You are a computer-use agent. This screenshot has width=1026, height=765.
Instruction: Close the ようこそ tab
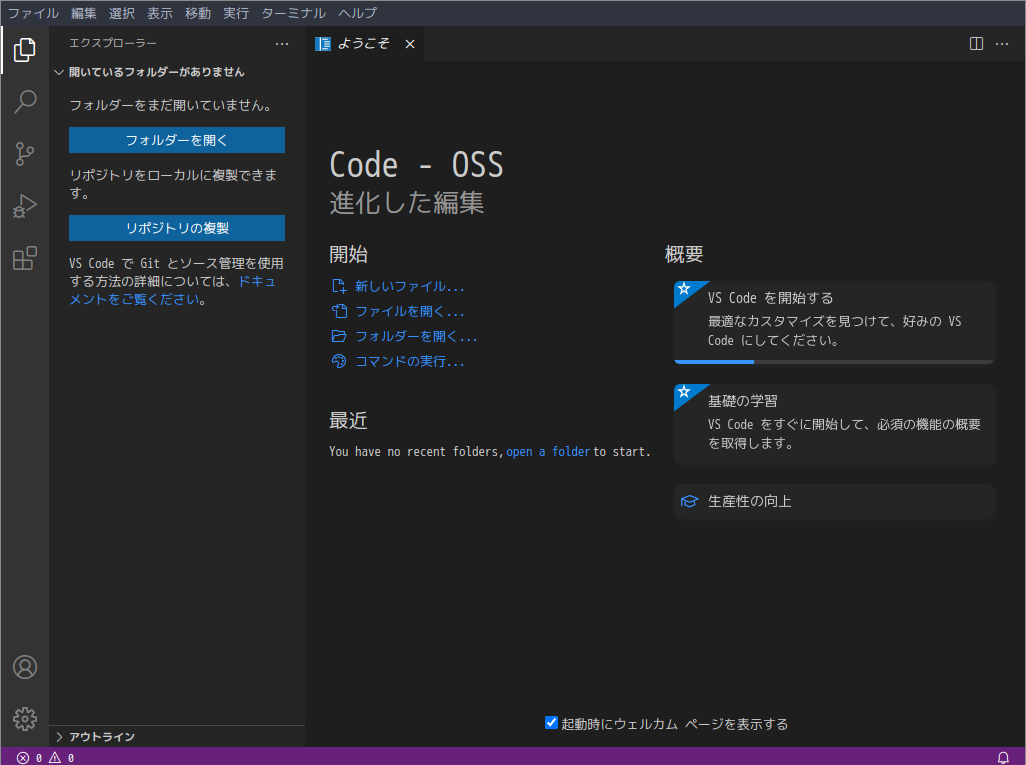click(410, 44)
